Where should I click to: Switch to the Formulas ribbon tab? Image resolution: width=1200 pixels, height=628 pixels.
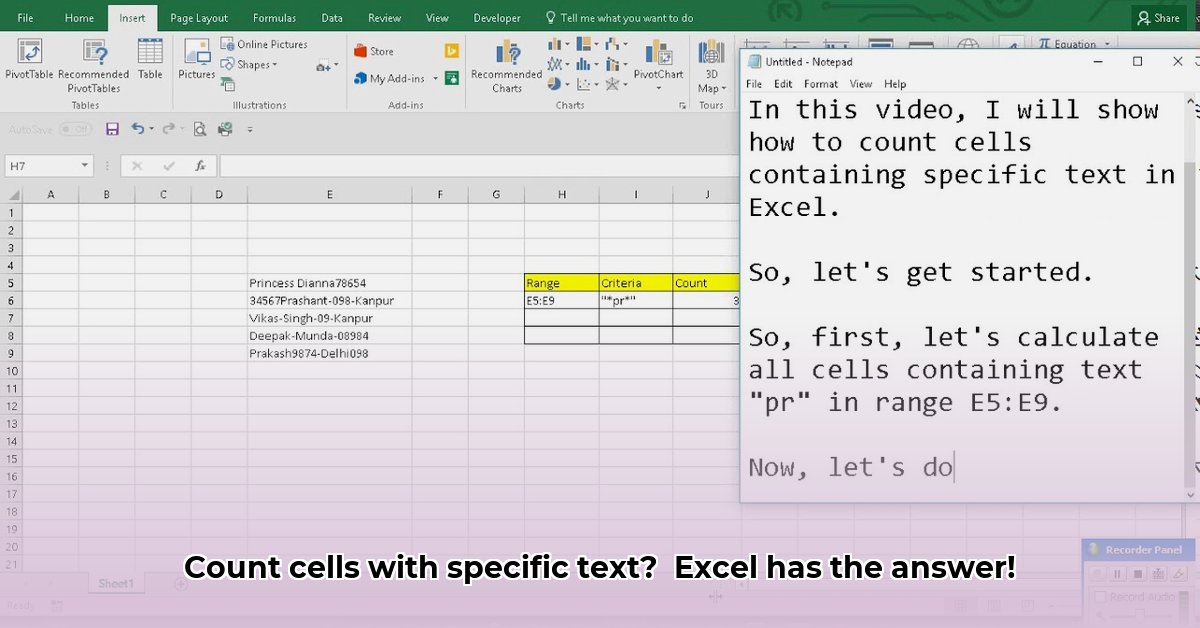(274, 18)
